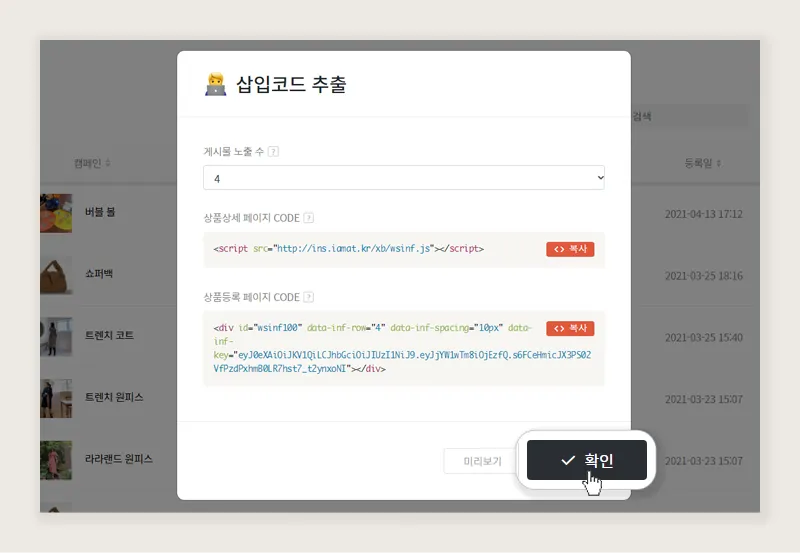Click the 확인 confirm button
The width and height of the screenshot is (800, 553).
(587, 460)
